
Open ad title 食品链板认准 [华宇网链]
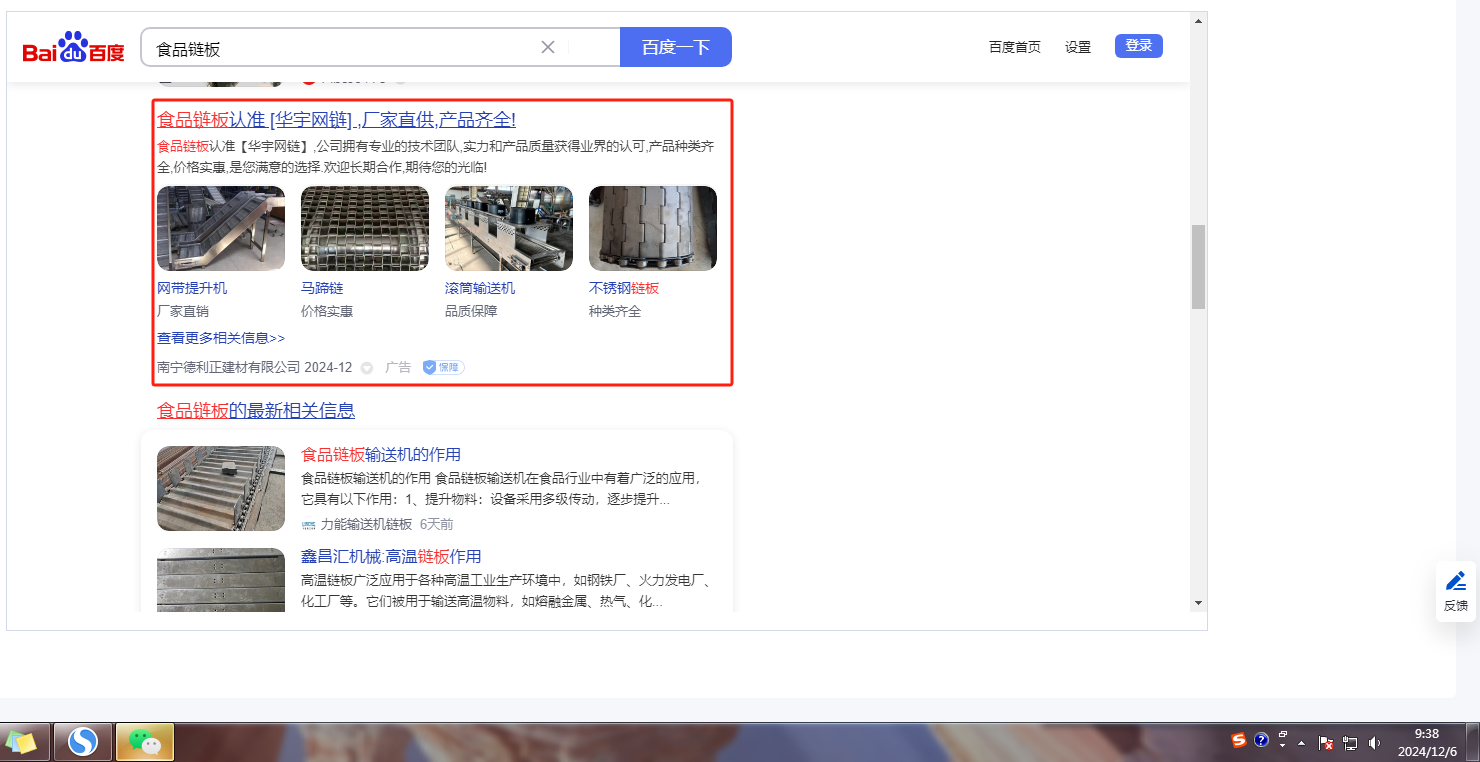(336, 120)
